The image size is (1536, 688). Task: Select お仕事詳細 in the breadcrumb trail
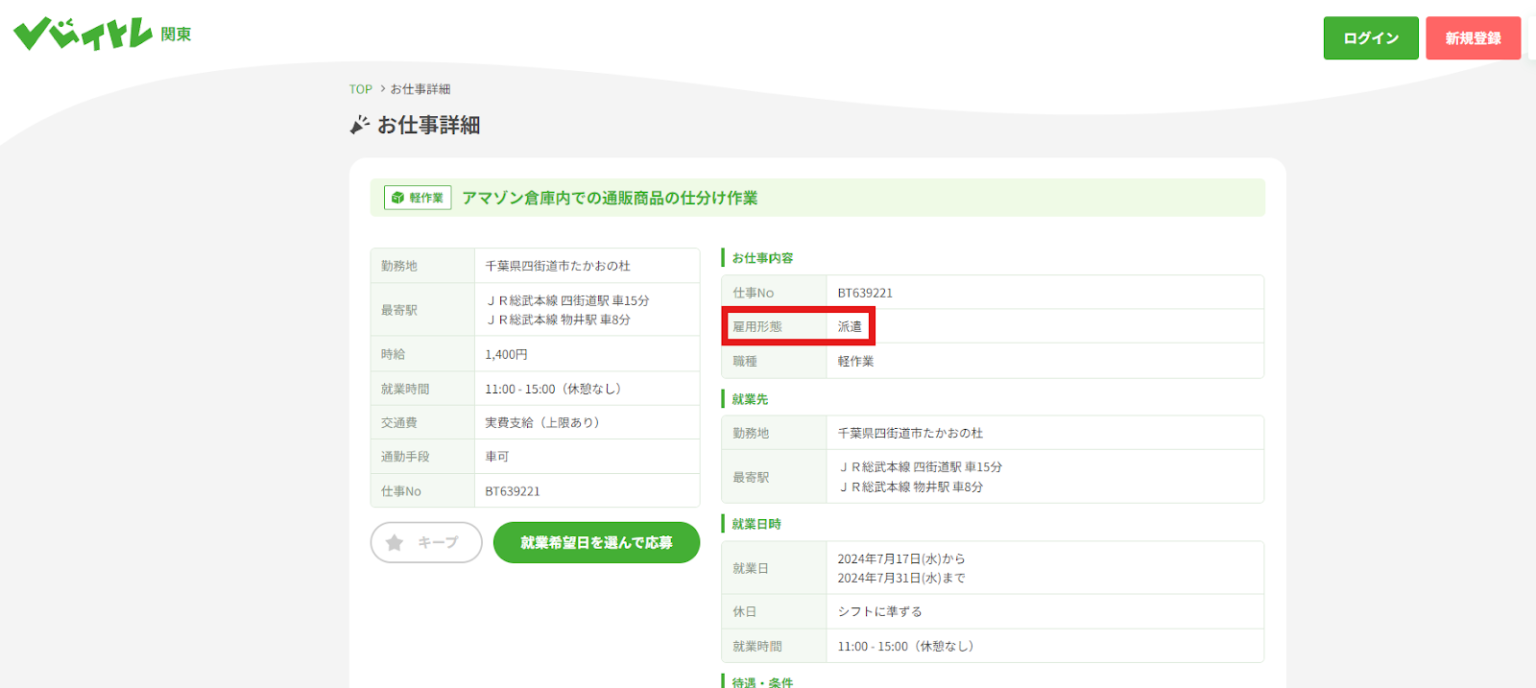[x=420, y=89]
